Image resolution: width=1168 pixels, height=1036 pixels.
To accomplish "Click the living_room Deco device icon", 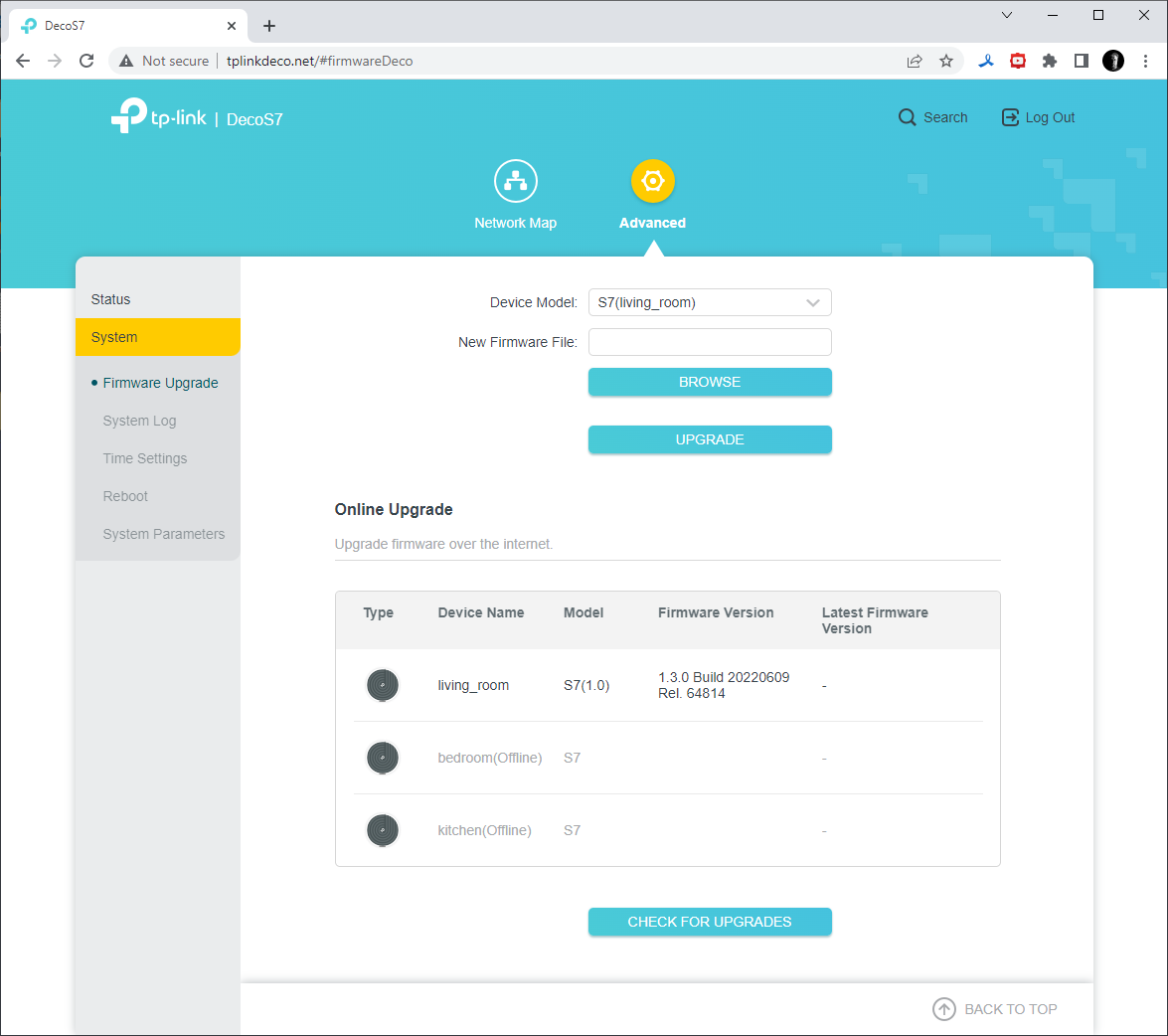I will 382,685.
